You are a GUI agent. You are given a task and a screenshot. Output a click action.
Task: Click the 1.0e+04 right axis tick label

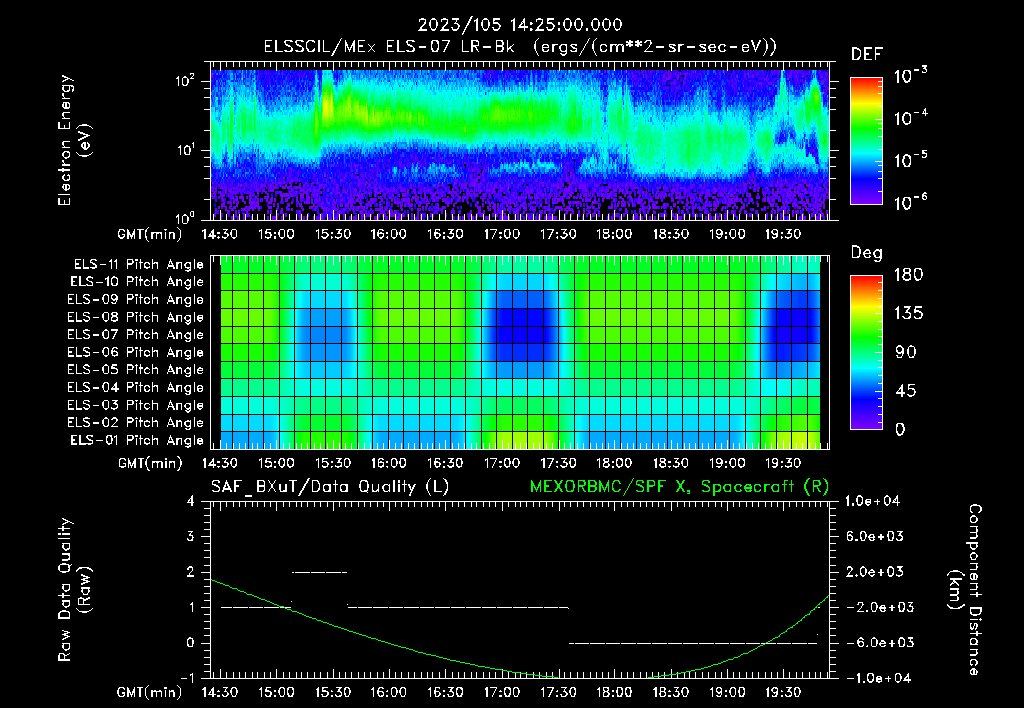872,501
